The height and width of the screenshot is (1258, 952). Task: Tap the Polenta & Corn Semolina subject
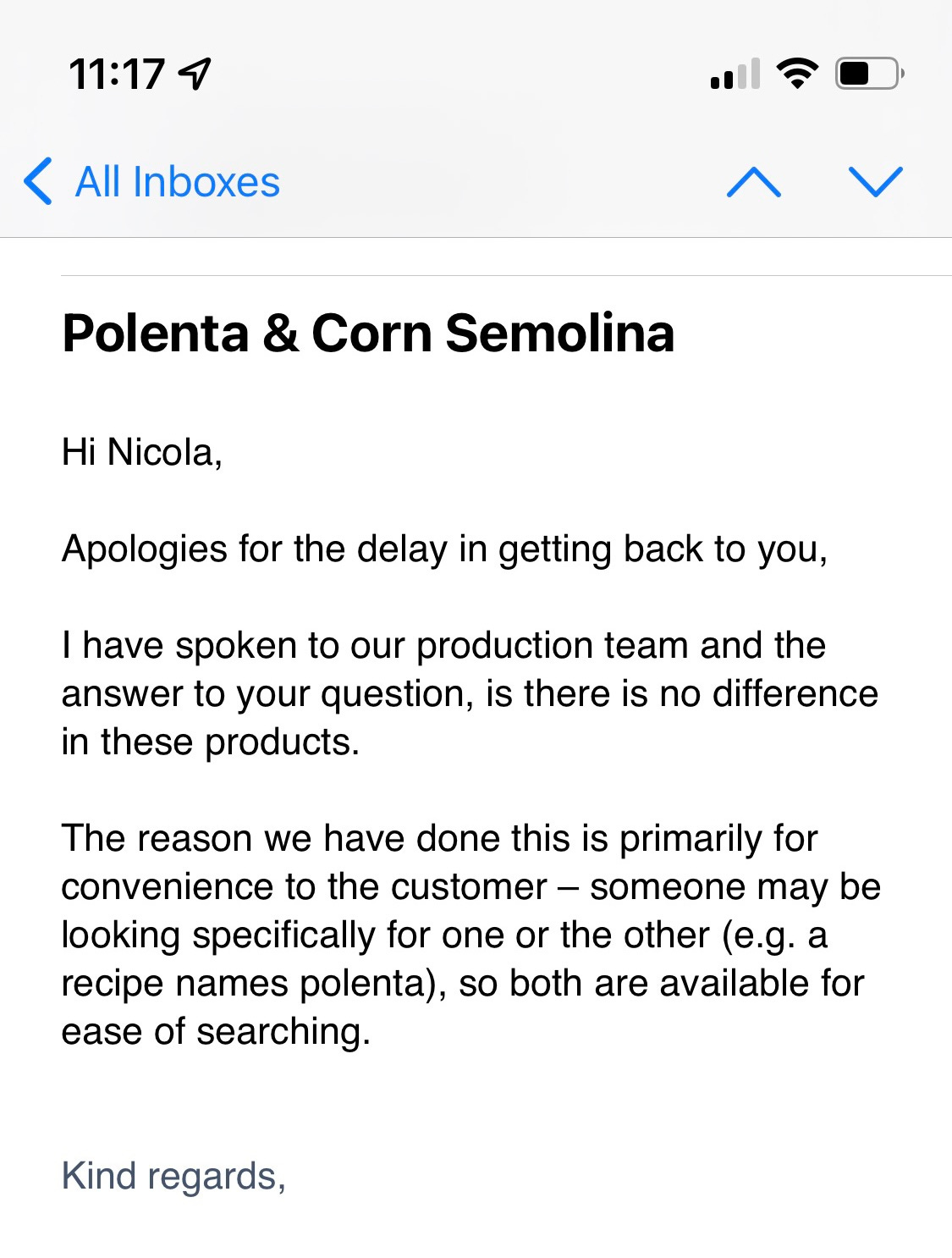pyautogui.click(x=368, y=333)
